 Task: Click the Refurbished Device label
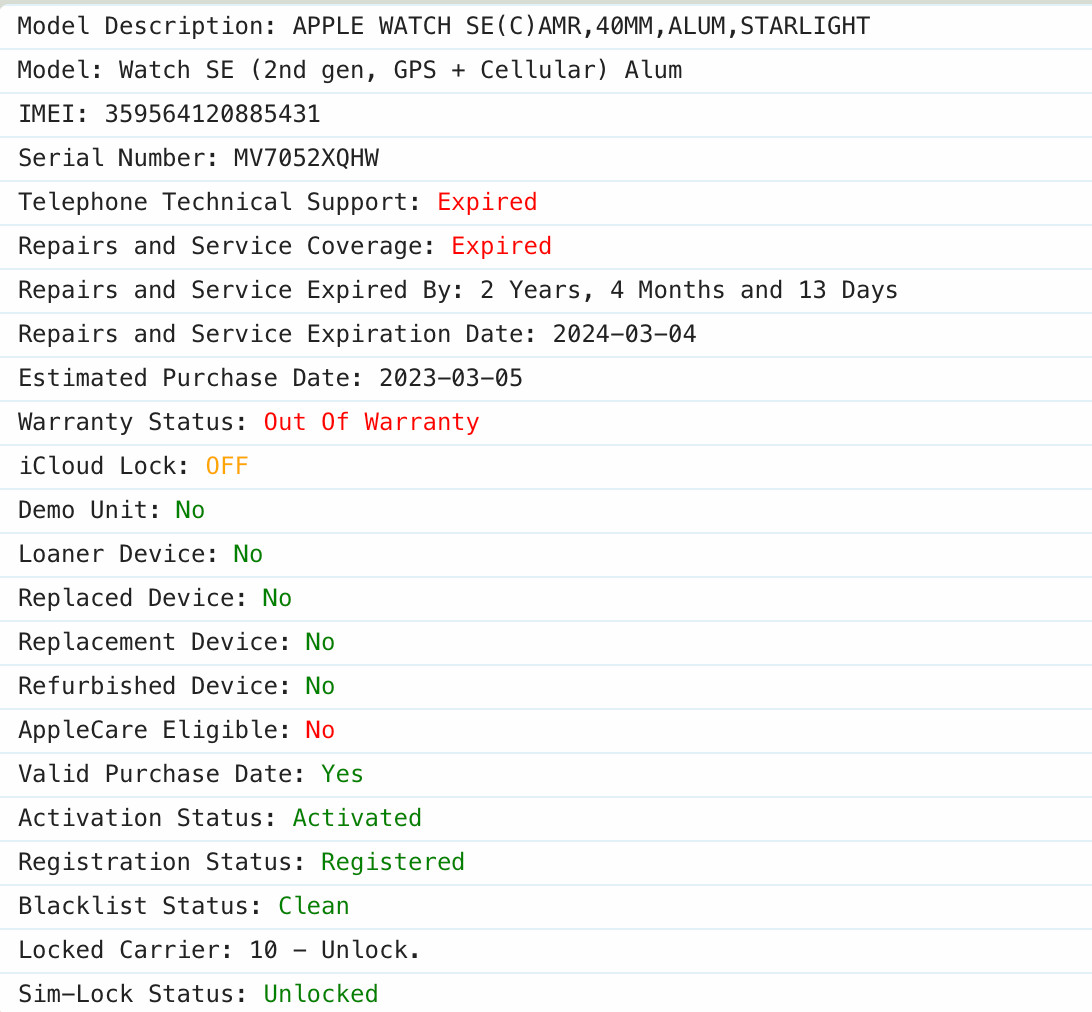[x=154, y=685]
